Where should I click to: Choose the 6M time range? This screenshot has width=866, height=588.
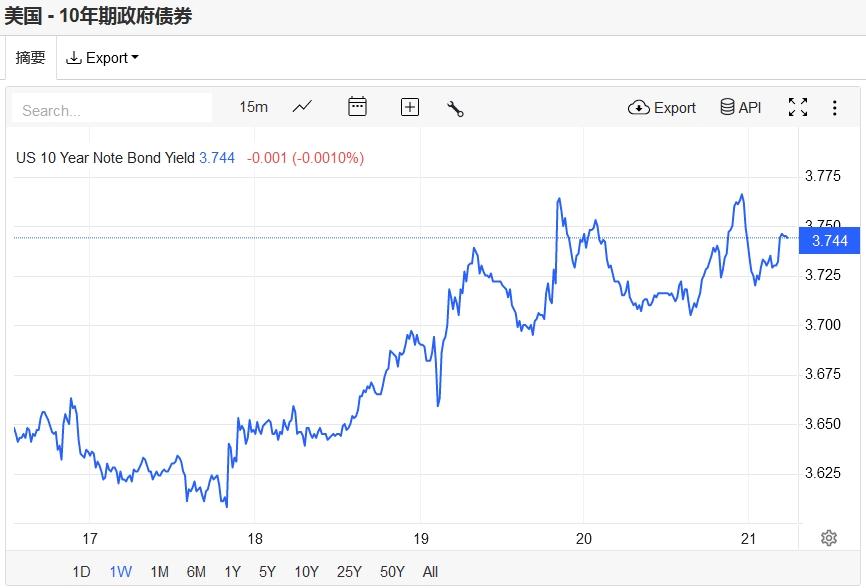[196, 572]
